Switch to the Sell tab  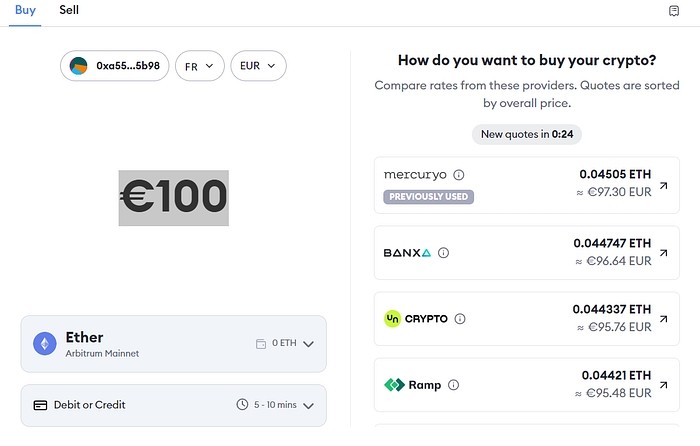point(69,10)
